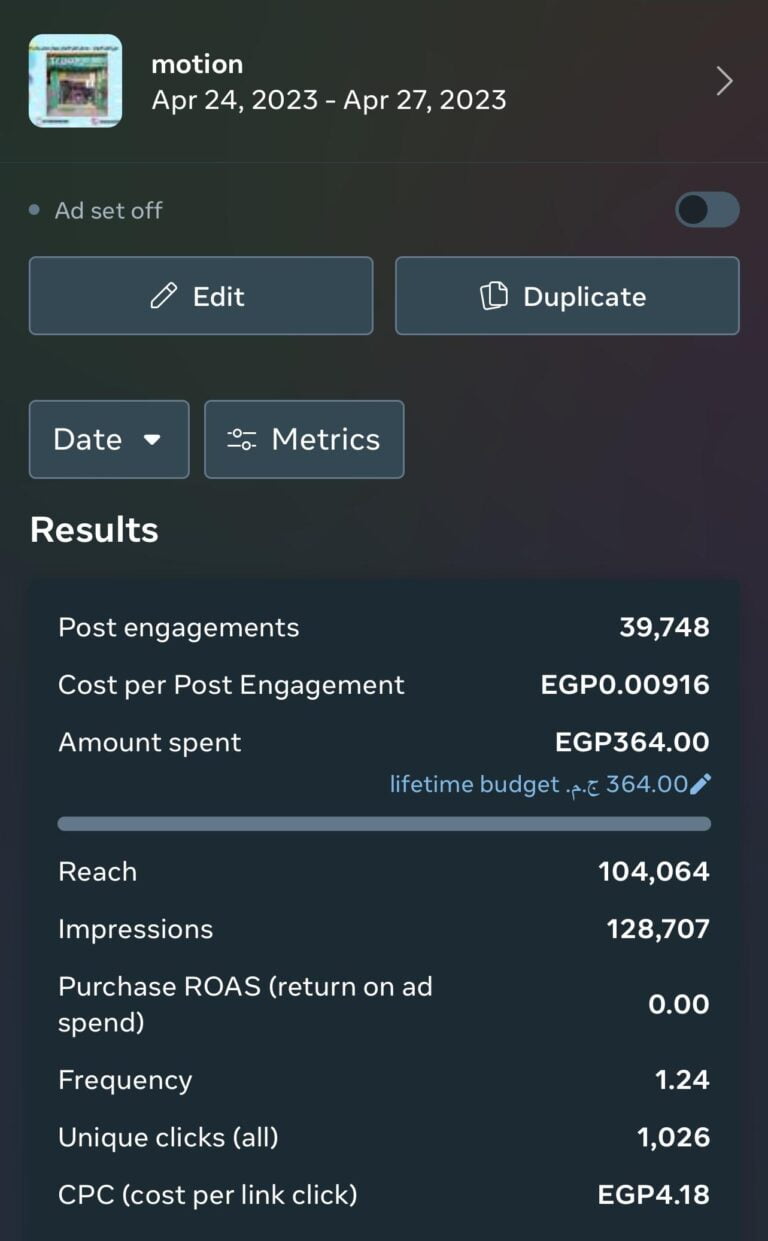
Task: Select the Reach metric value 104,064
Action: (x=653, y=872)
